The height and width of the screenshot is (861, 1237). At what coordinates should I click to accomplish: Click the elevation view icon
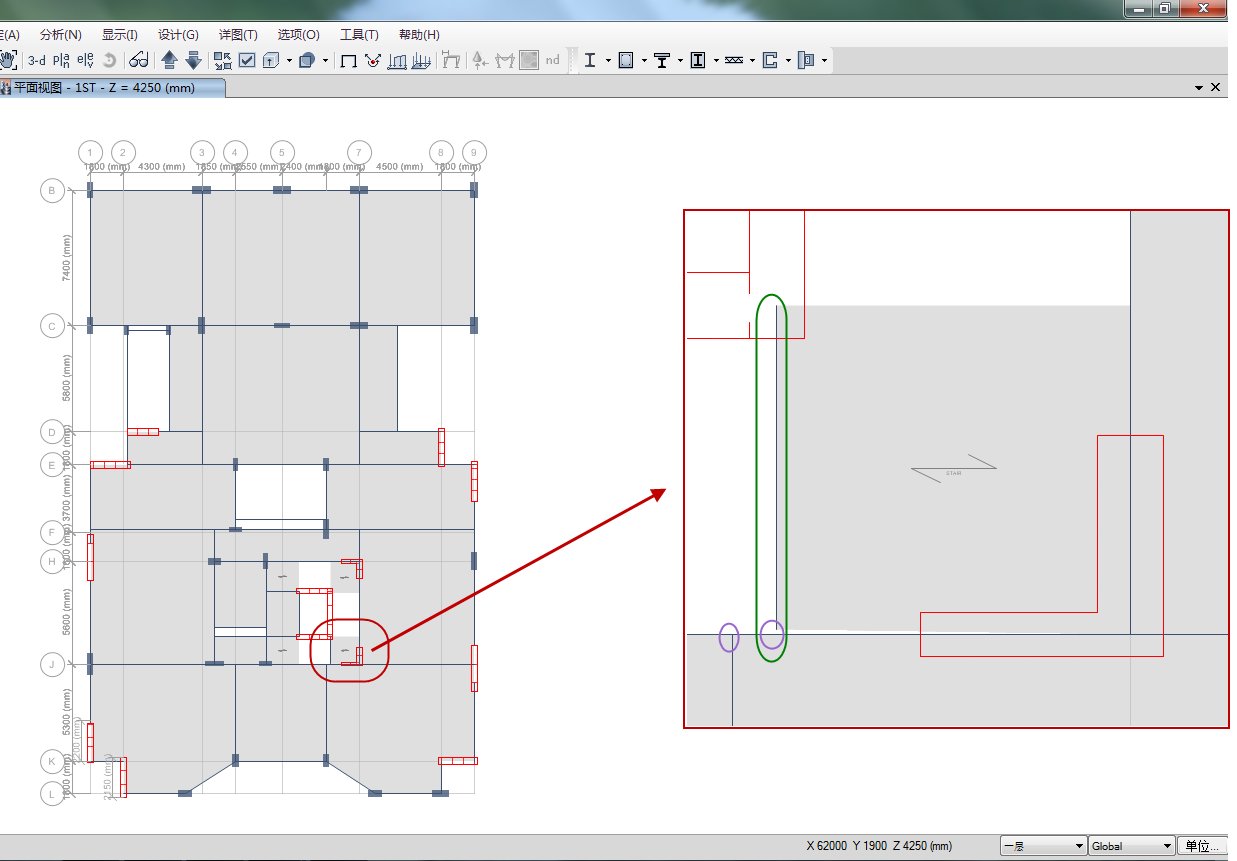pos(86,60)
